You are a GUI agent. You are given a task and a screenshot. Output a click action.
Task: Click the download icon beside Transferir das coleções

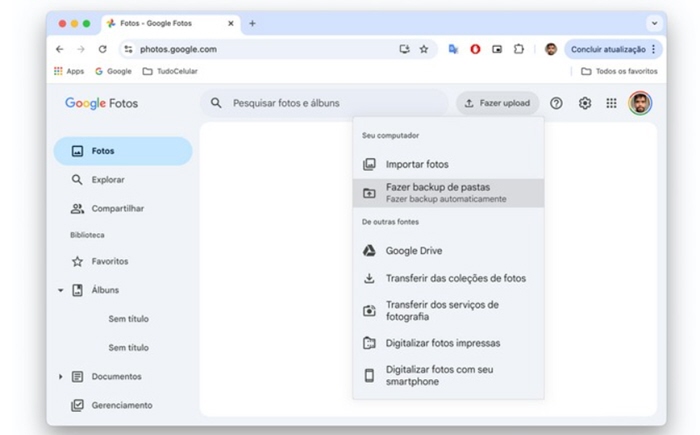(x=369, y=278)
